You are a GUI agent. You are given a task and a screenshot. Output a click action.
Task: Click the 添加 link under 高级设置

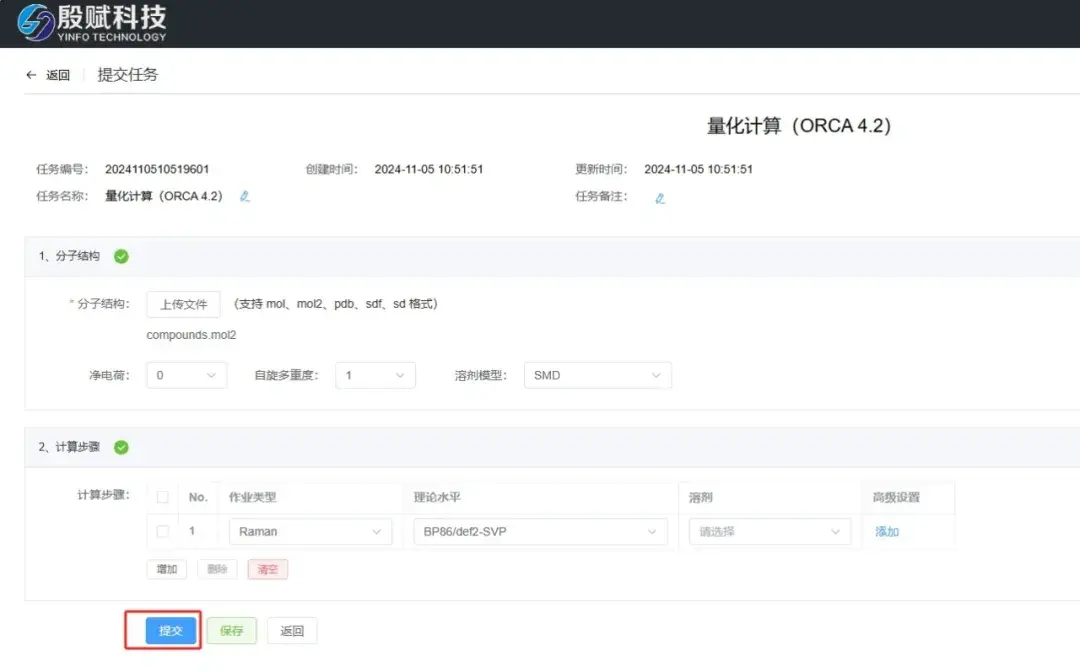[x=888, y=531]
